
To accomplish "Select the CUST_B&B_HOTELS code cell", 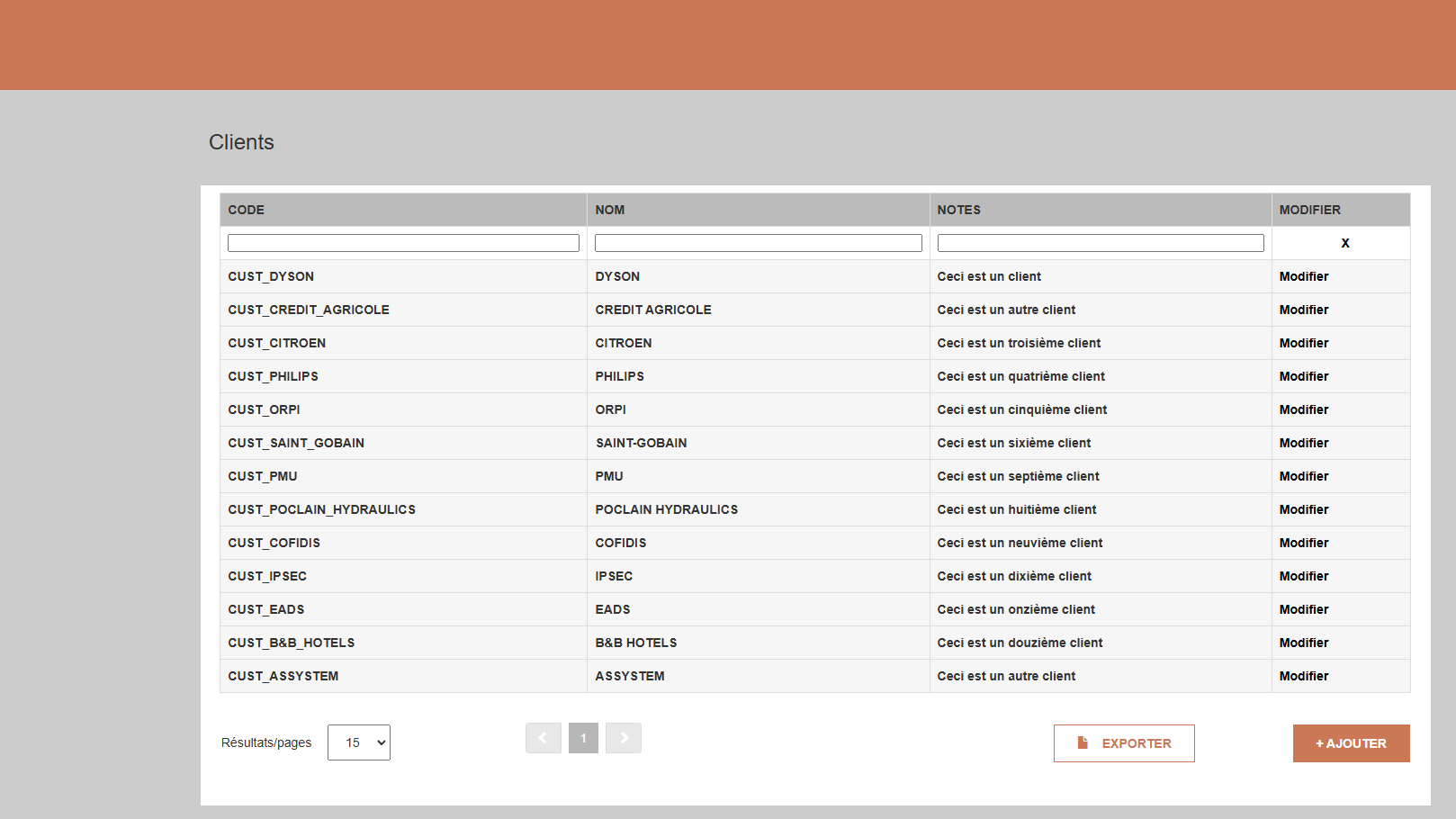I will 403,643.
